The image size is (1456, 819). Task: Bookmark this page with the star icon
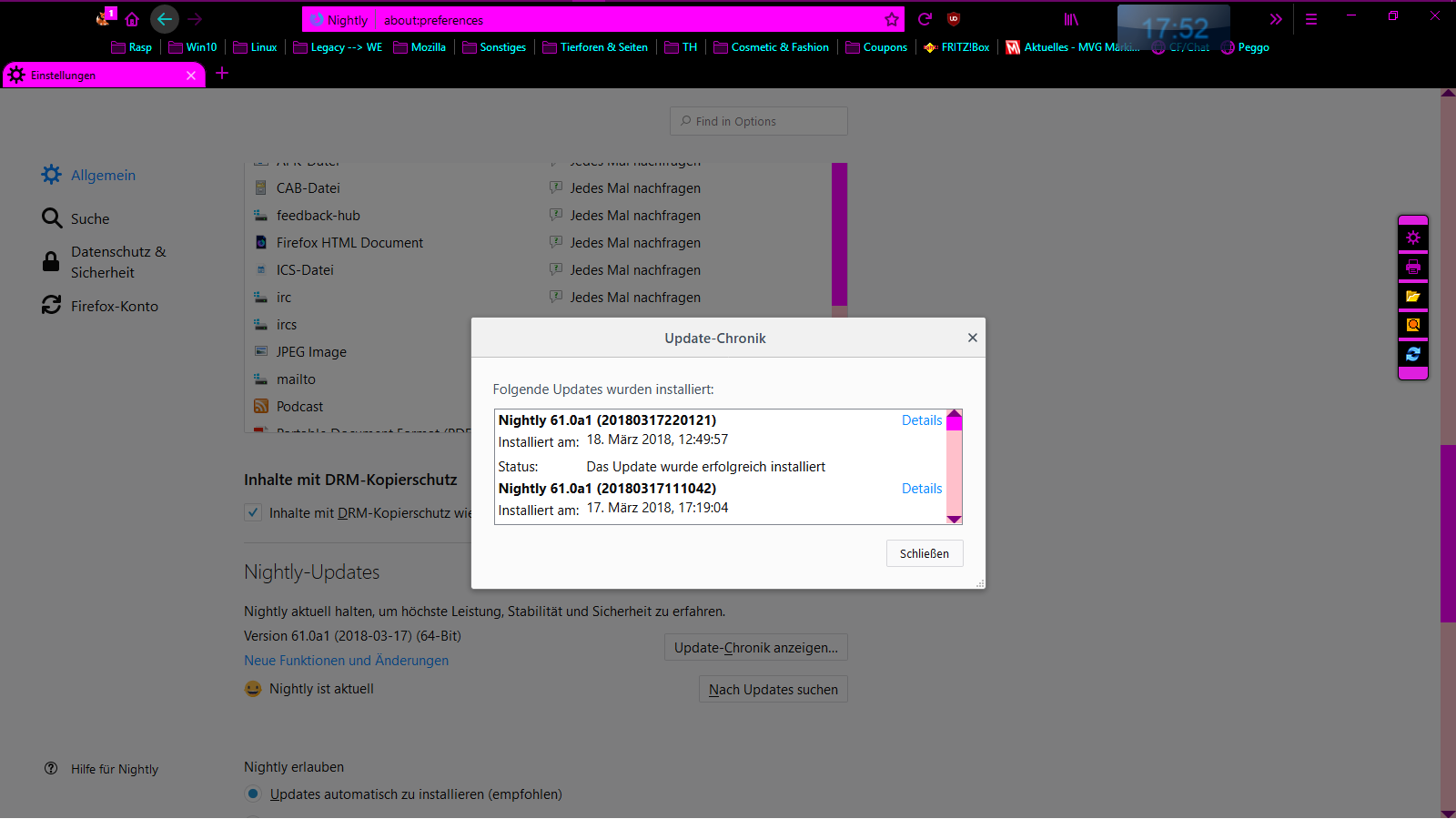point(892,19)
